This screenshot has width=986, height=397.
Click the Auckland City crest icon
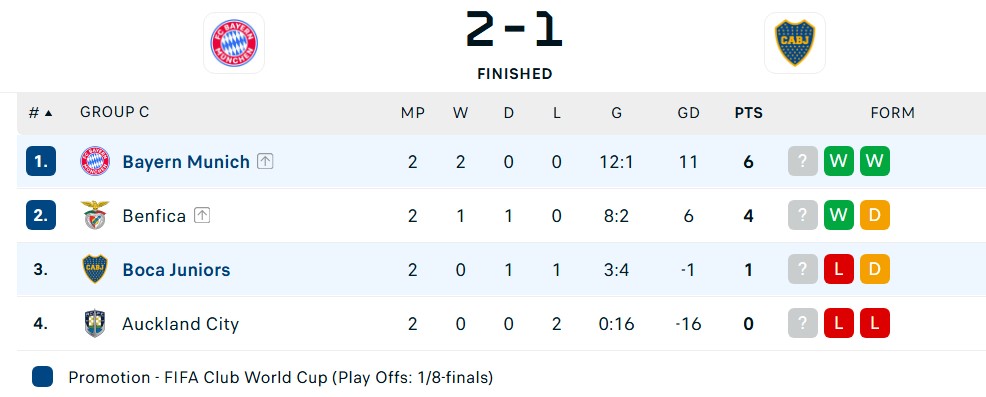tap(95, 323)
